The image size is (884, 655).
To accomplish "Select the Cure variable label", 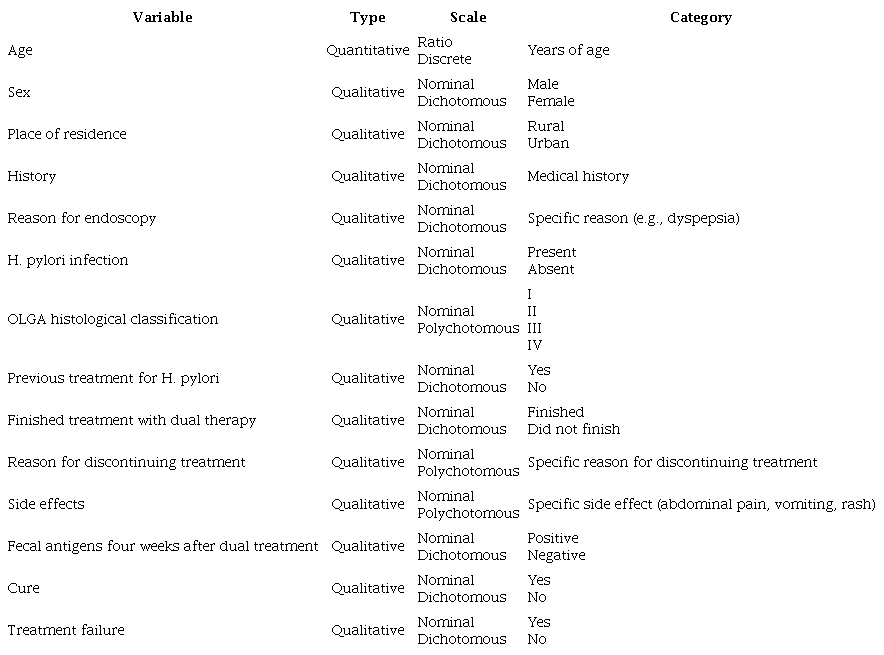I will (23, 588).
